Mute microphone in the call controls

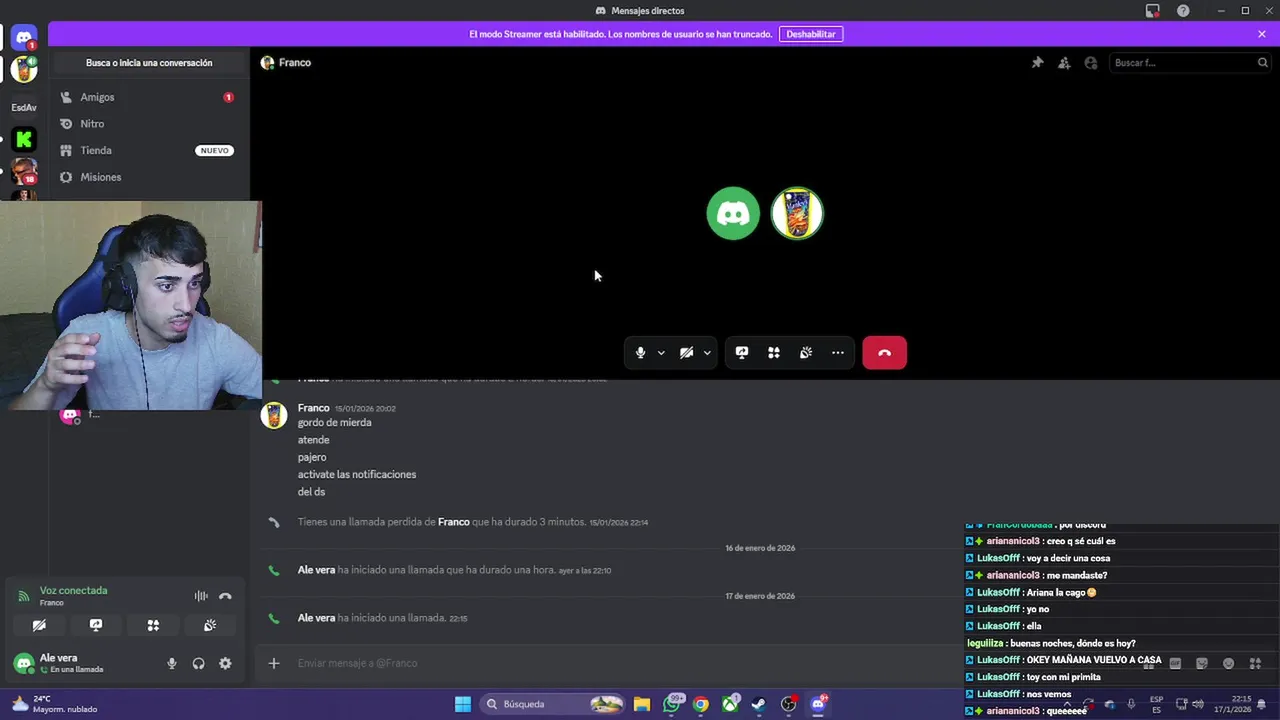[x=640, y=353]
